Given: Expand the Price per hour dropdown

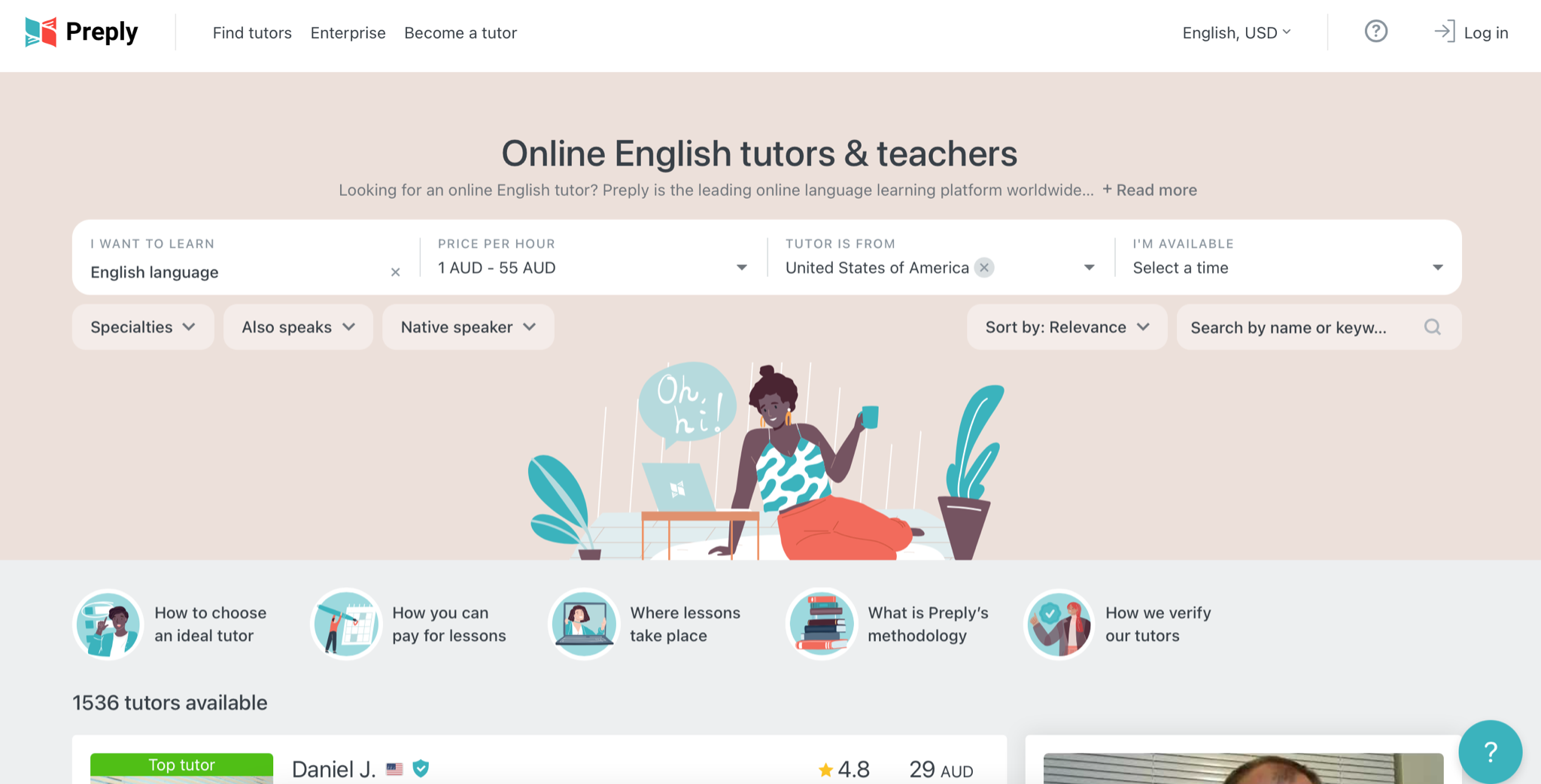Looking at the screenshot, I should coord(593,257).
